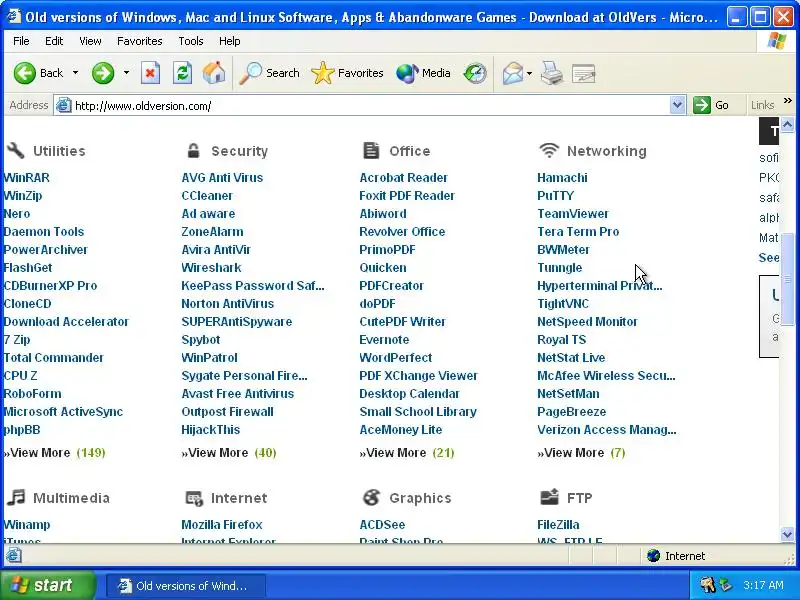Open the WinRAR link
This screenshot has height=600, width=800.
27,178
